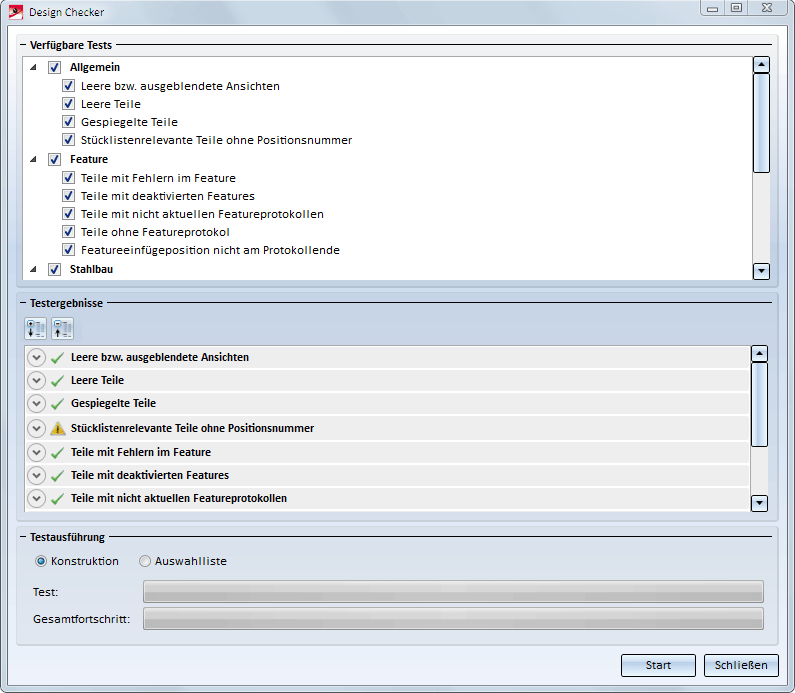795x693 pixels.
Task: Click the Konstruktion radio label text
Action: coord(85,561)
